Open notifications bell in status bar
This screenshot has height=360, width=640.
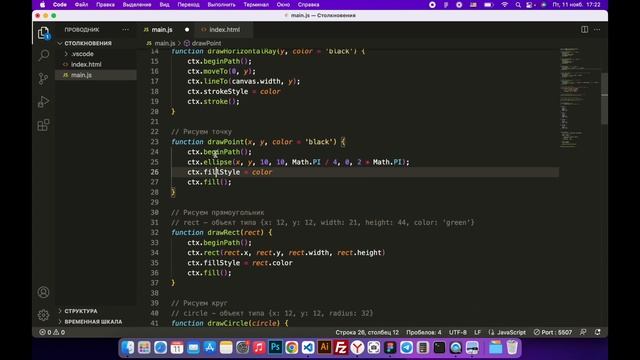(598, 332)
